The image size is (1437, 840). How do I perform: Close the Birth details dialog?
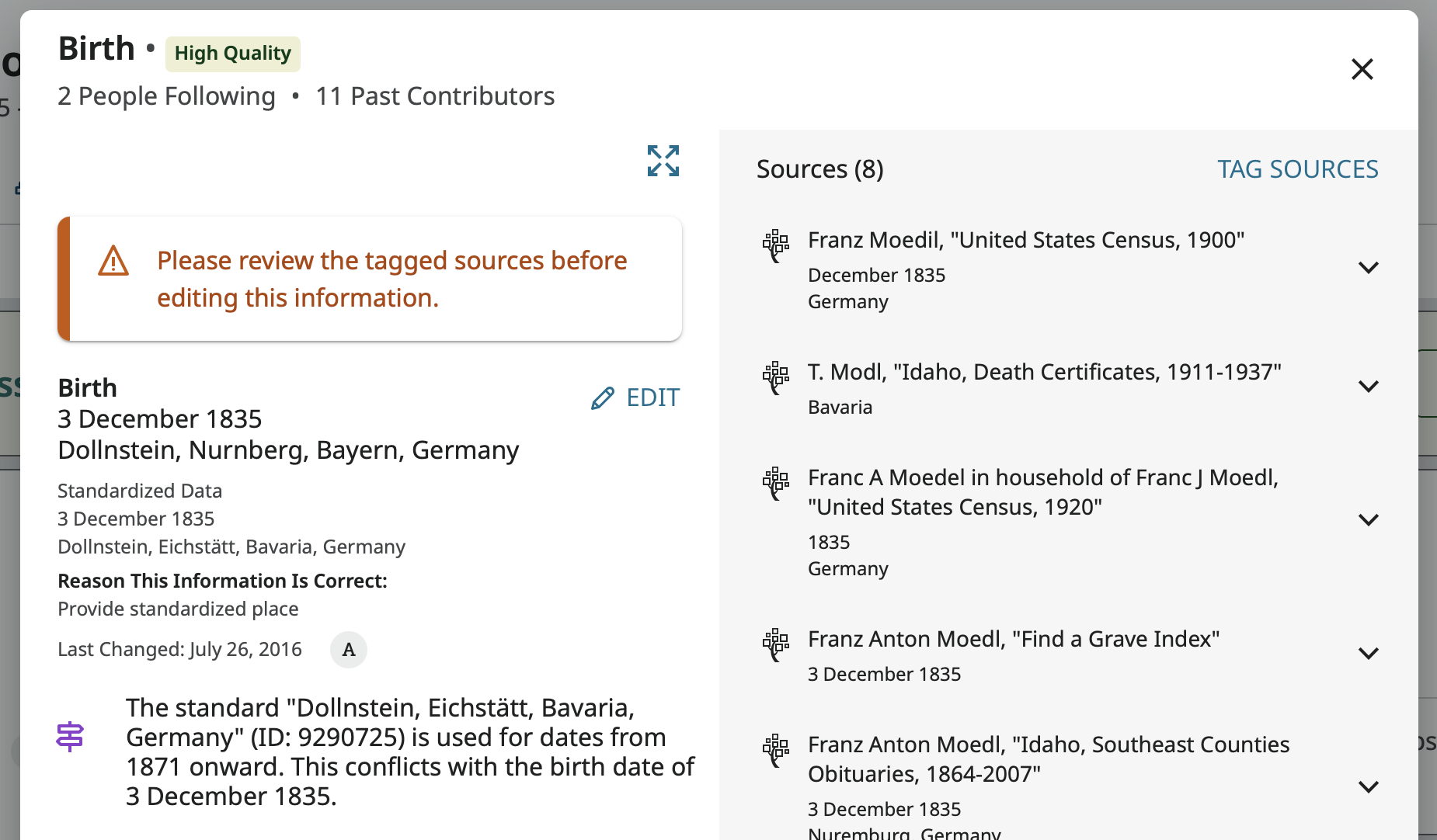coord(1362,69)
